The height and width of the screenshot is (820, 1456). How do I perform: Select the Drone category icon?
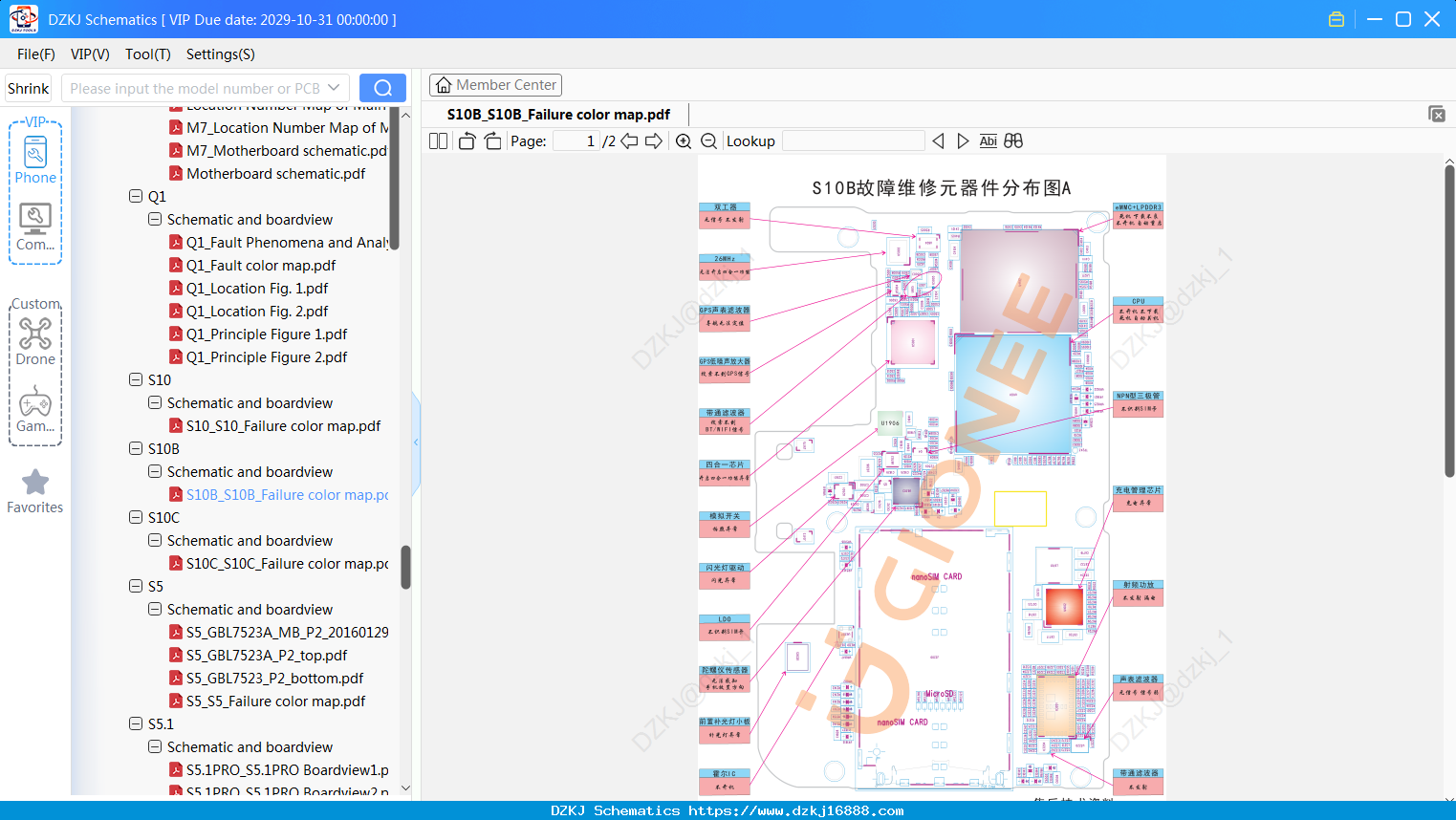pyautogui.click(x=35, y=341)
